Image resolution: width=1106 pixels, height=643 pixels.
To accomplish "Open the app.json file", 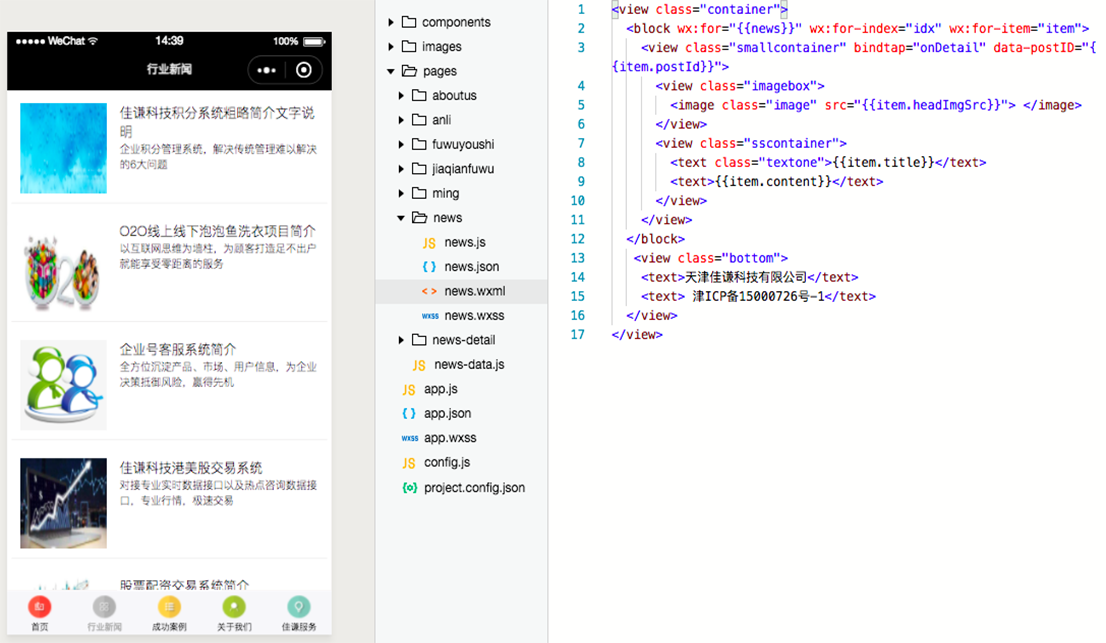I will tap(447, 413).
